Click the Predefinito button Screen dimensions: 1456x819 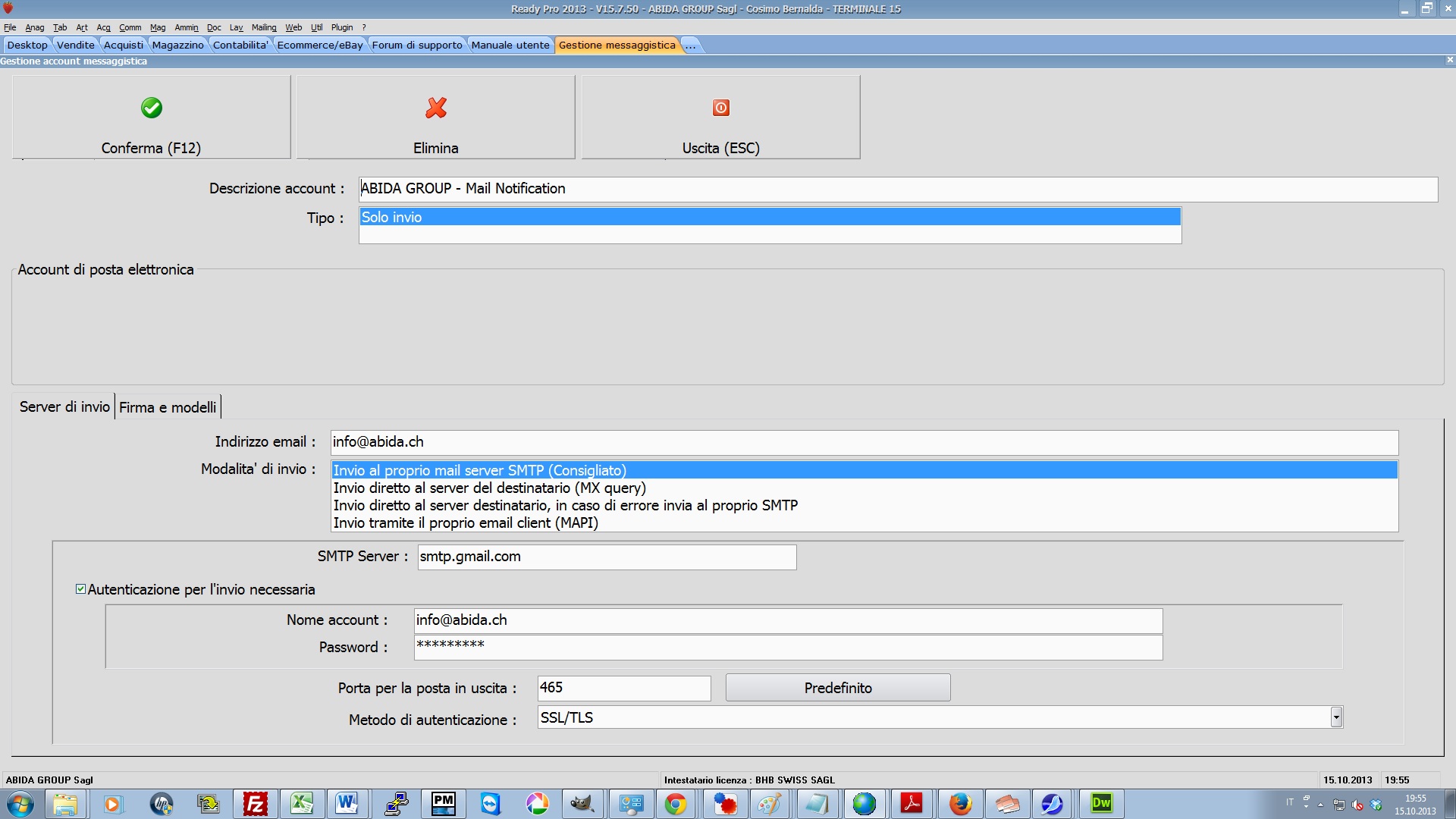coord(838,688)
